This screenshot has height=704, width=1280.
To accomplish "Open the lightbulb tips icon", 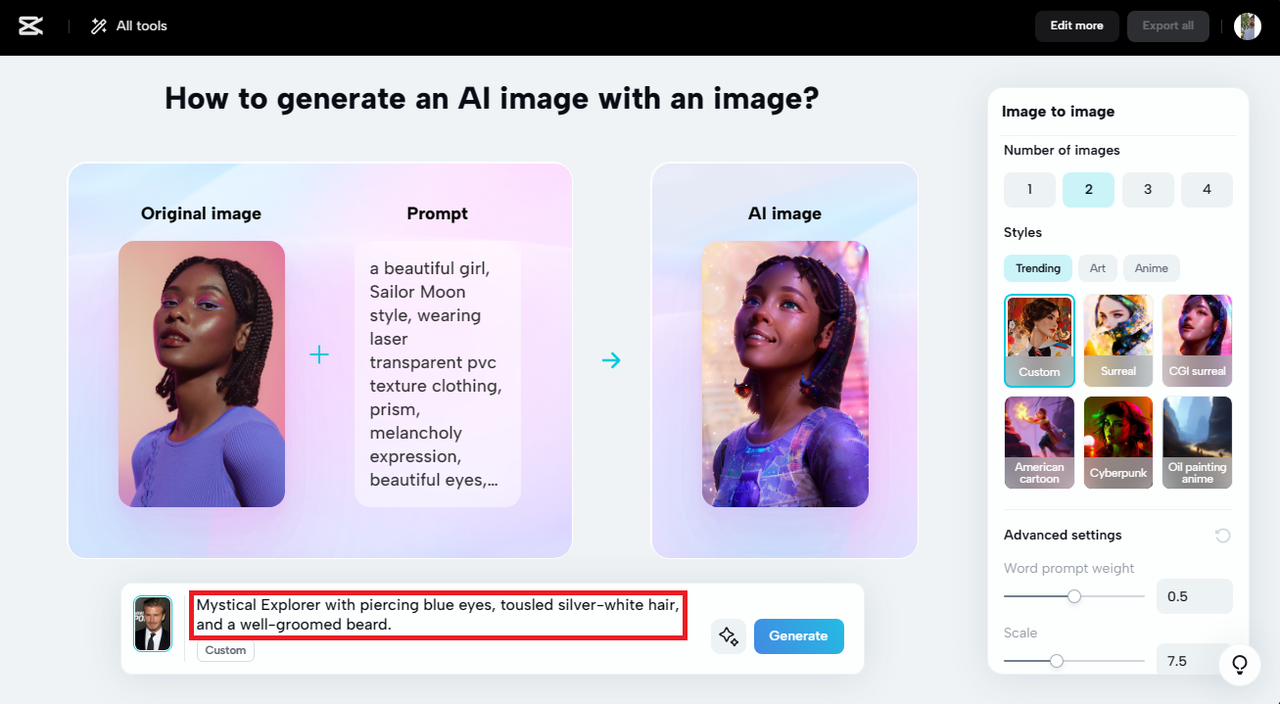I will 1239,664.
